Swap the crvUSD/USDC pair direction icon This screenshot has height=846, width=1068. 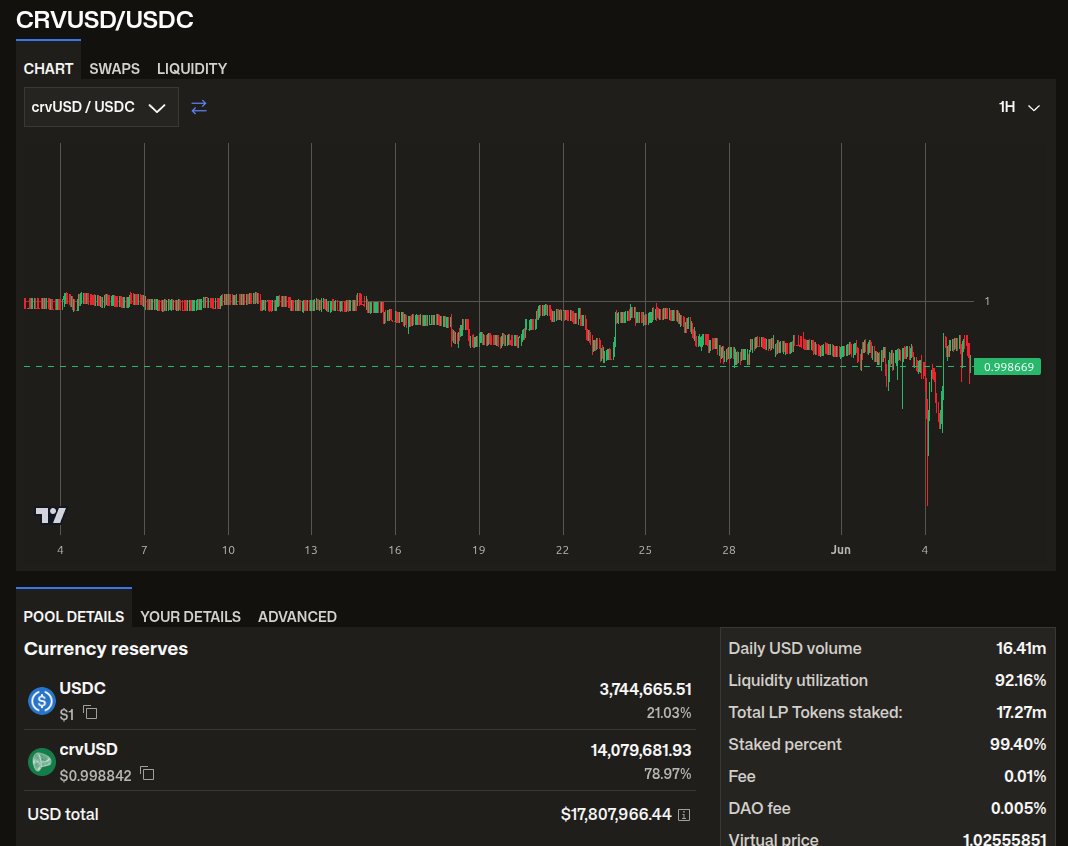click(x=199, y=107)
